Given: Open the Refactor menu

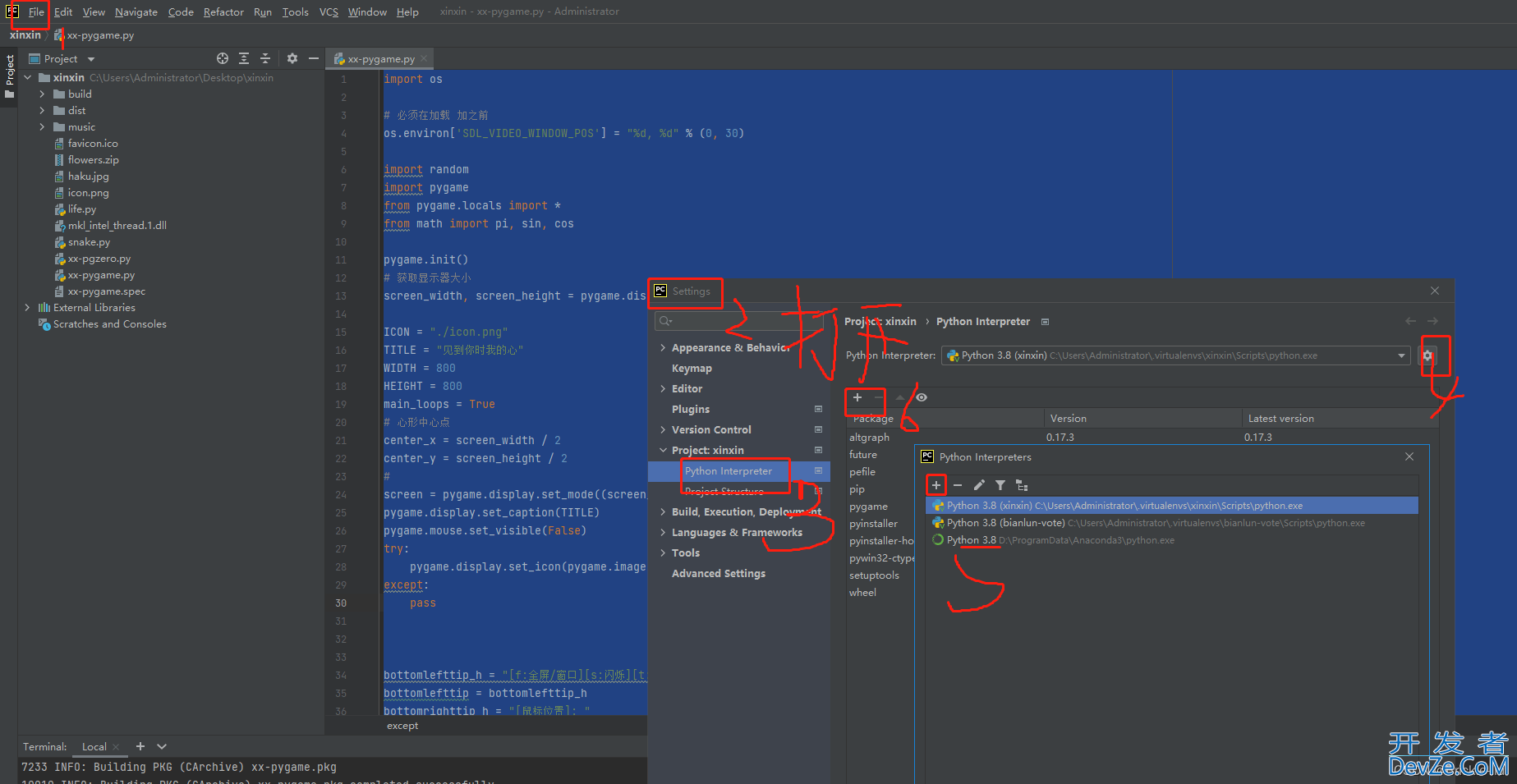Looking at the screenshot, I should tap(223, 11).
